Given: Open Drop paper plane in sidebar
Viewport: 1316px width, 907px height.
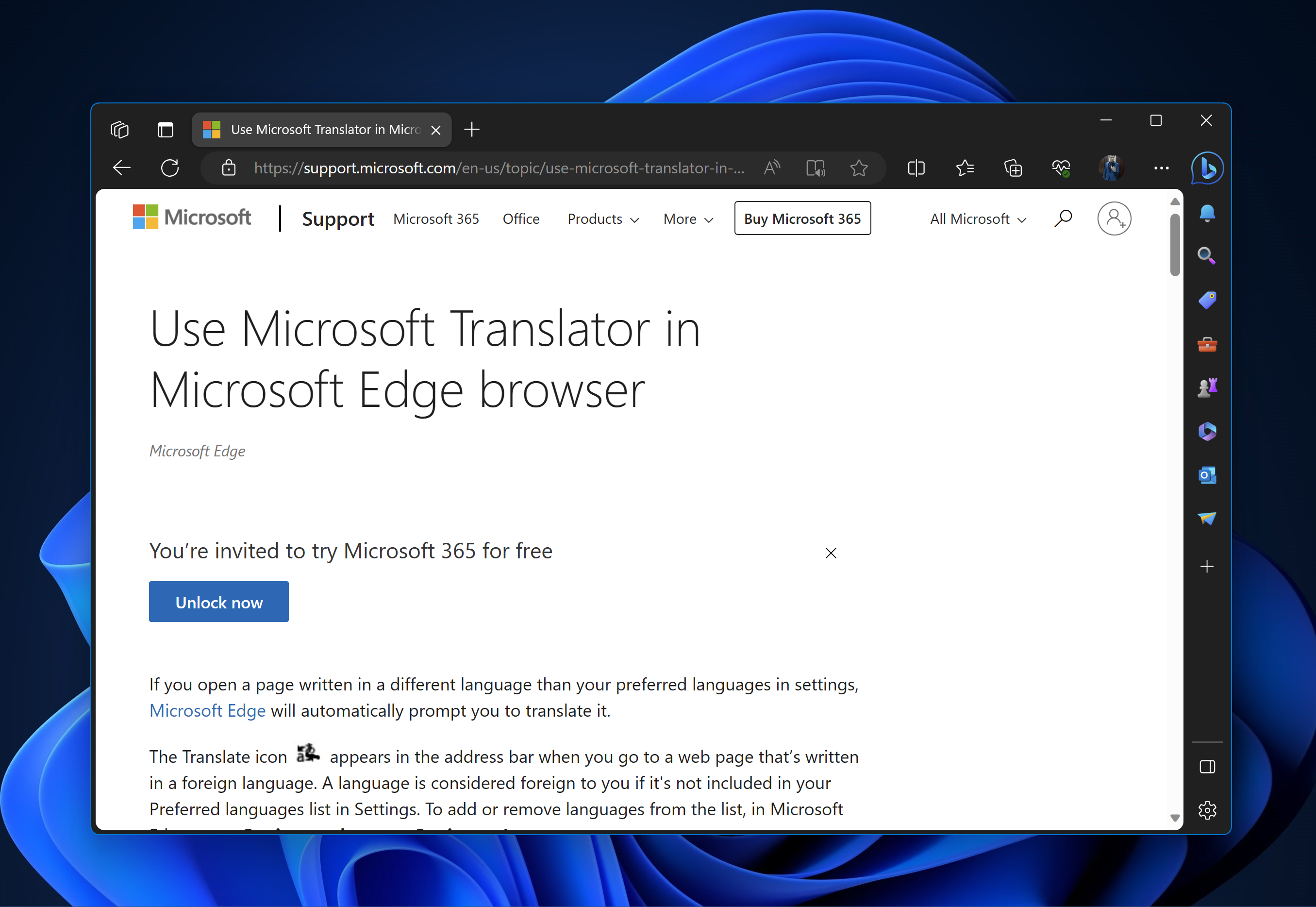Looking at the screenshot, I should click(x=1207, y=518).
